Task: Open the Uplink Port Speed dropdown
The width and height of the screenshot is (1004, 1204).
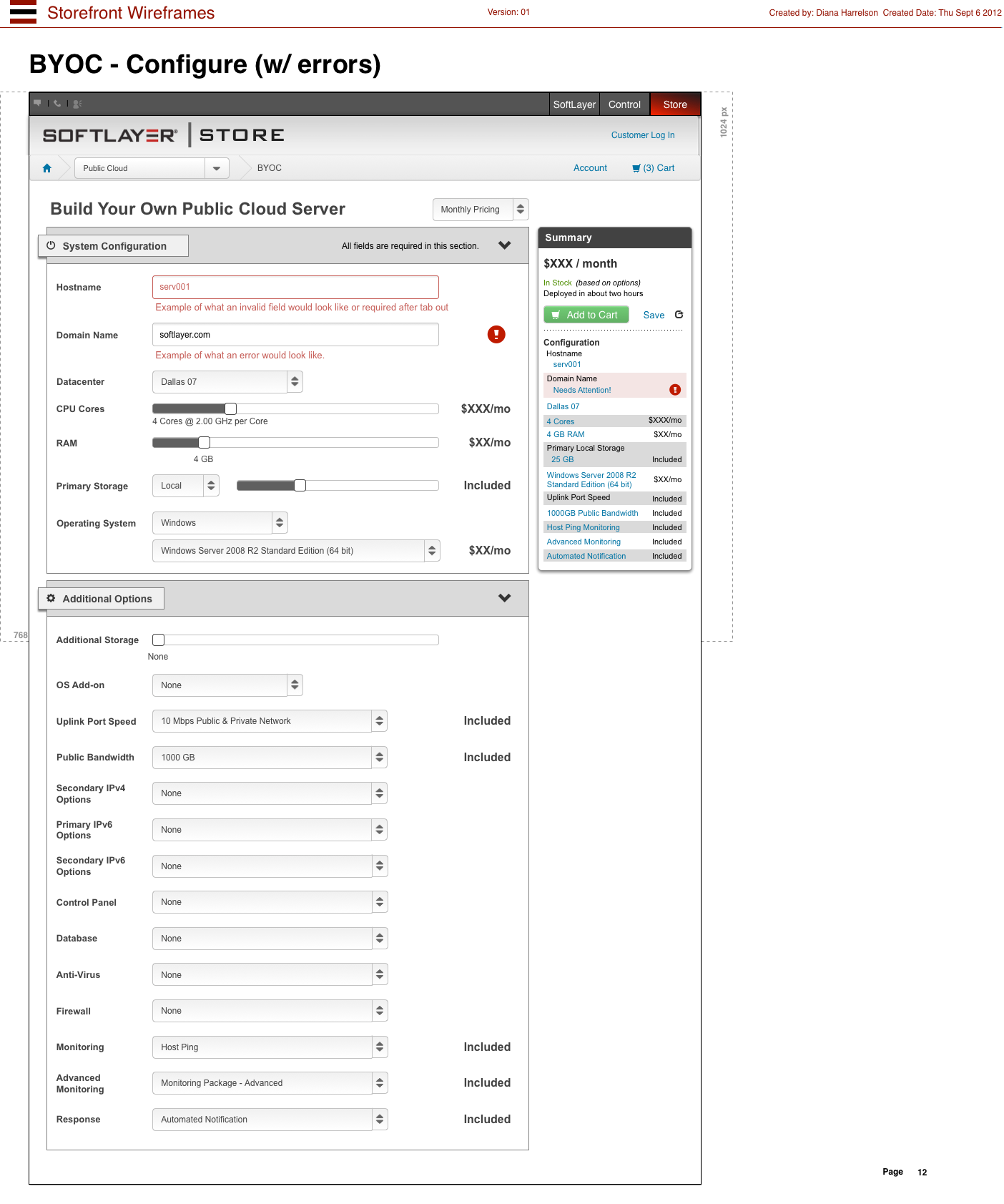Action: click(270, 721)
